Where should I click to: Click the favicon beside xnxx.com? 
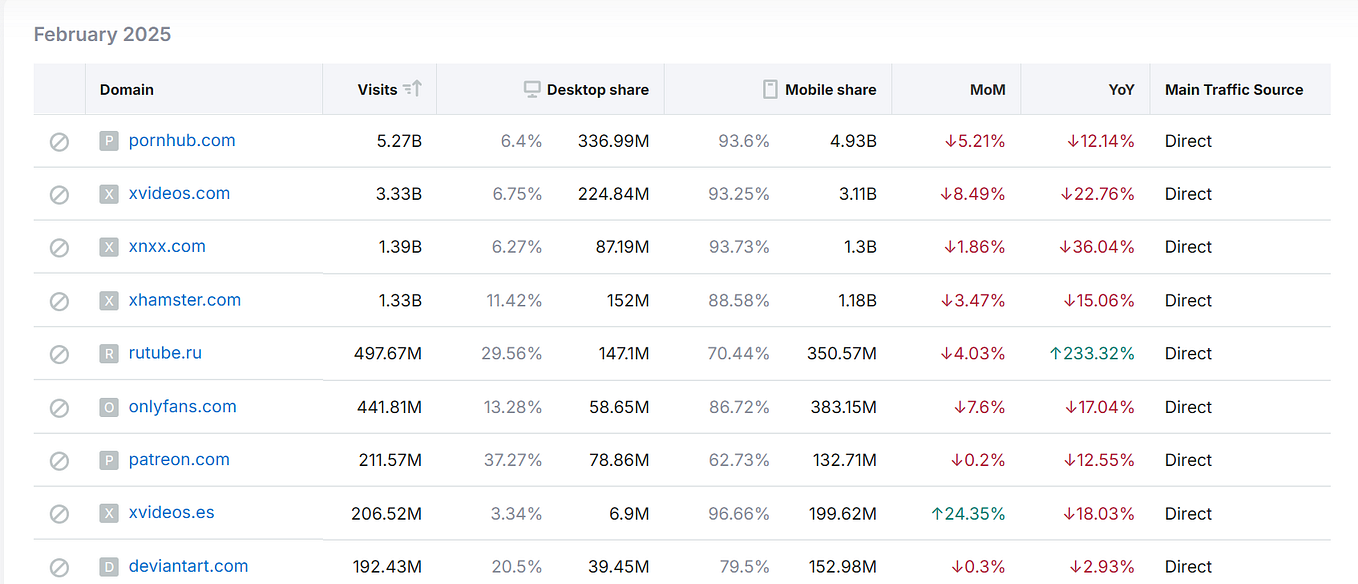[x=109, y=247]
